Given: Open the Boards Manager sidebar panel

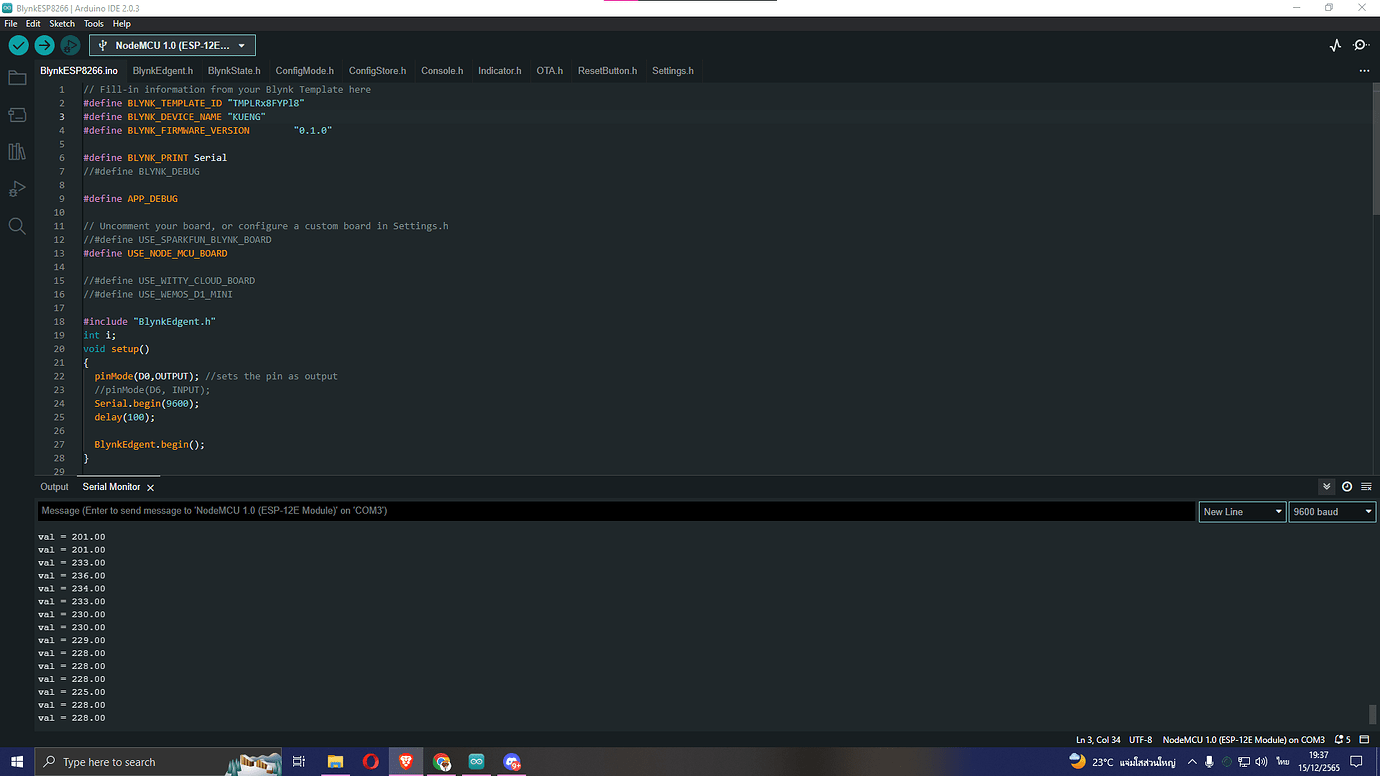Looking at the screenshot, I should click(17, 115).
